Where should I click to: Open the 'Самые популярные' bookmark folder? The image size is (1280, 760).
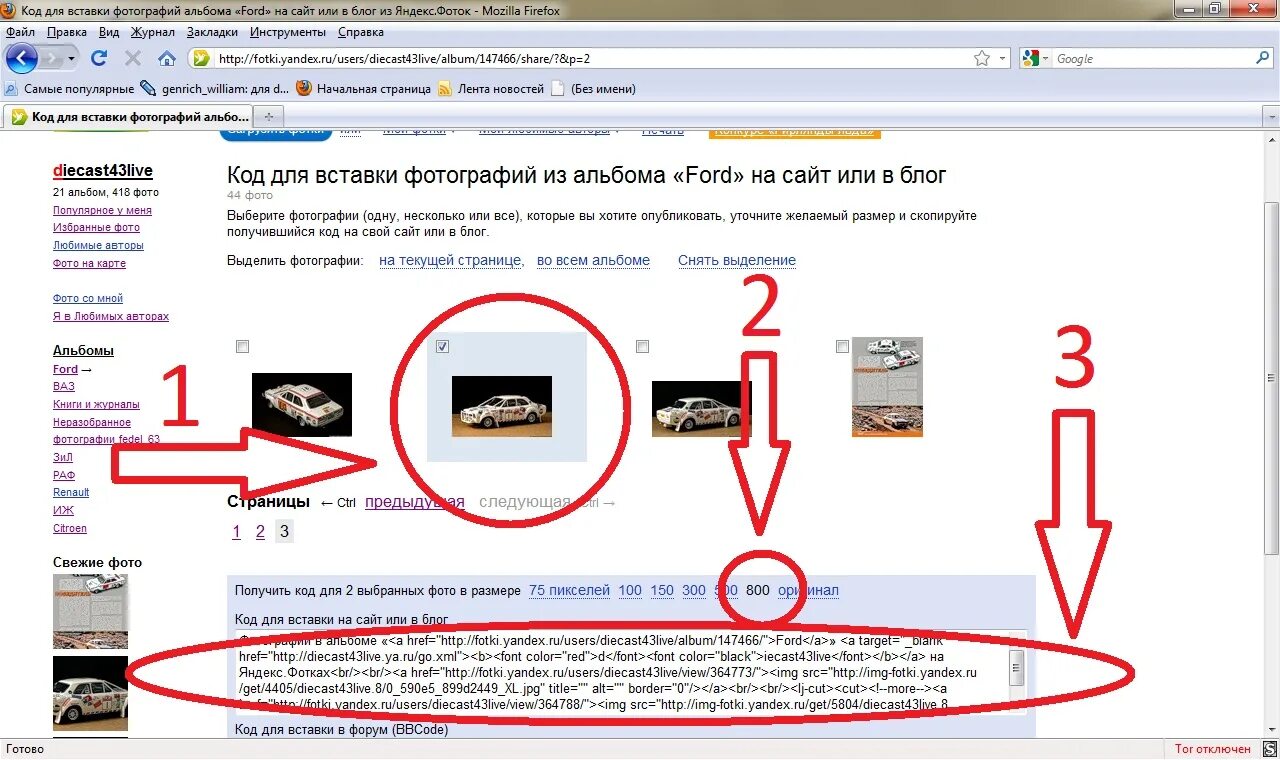(70, 89)
